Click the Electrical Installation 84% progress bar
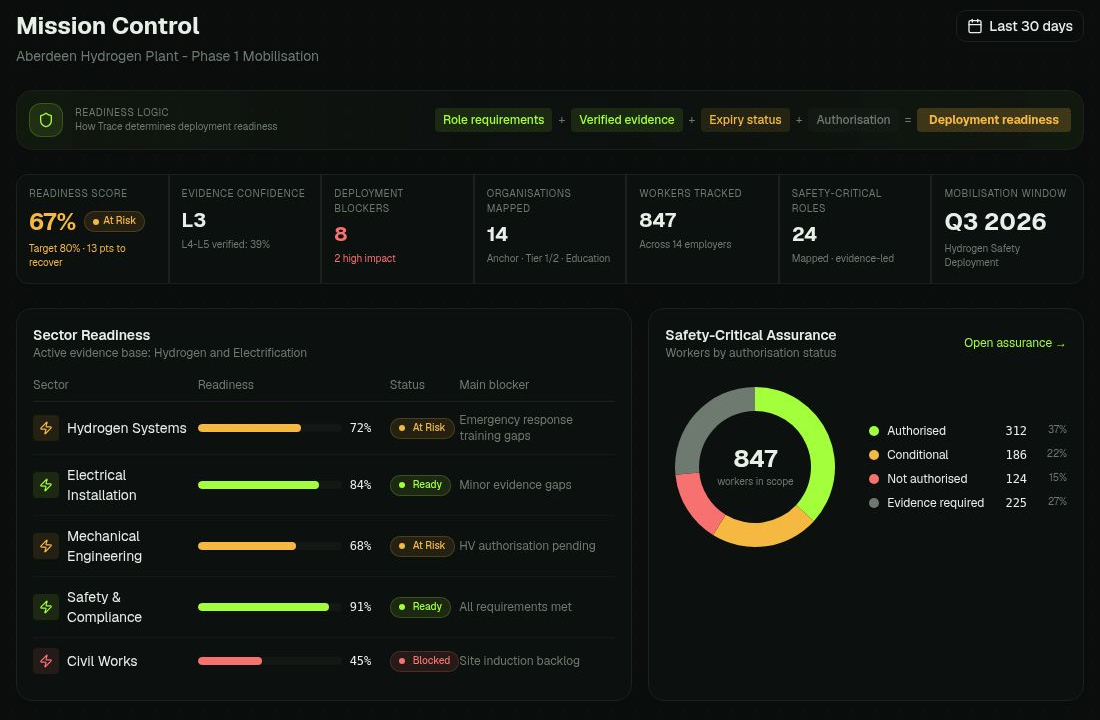Screen dimensions: 1100x720 [x=269, y=485]
